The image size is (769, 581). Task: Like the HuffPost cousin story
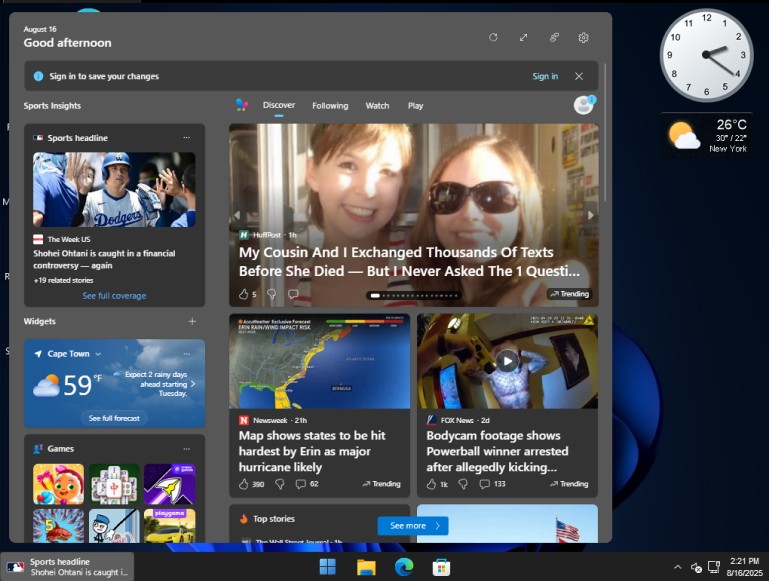[x=244, y=294]
